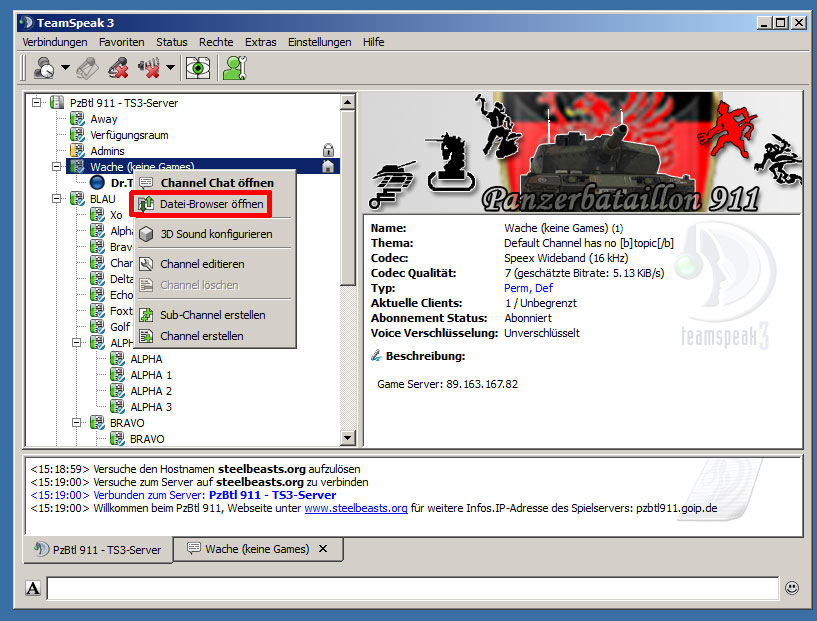Toggle subscribe-to-all-channels eye icon

198,68
